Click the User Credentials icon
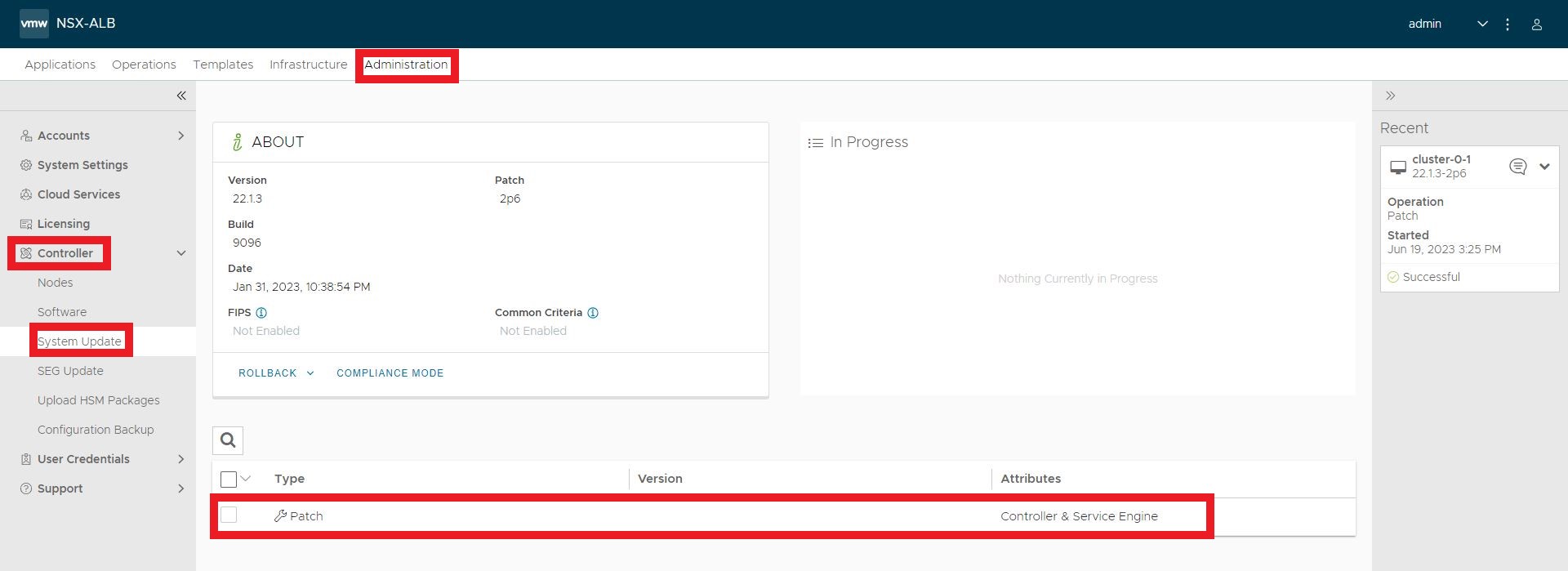 point(26,459)
